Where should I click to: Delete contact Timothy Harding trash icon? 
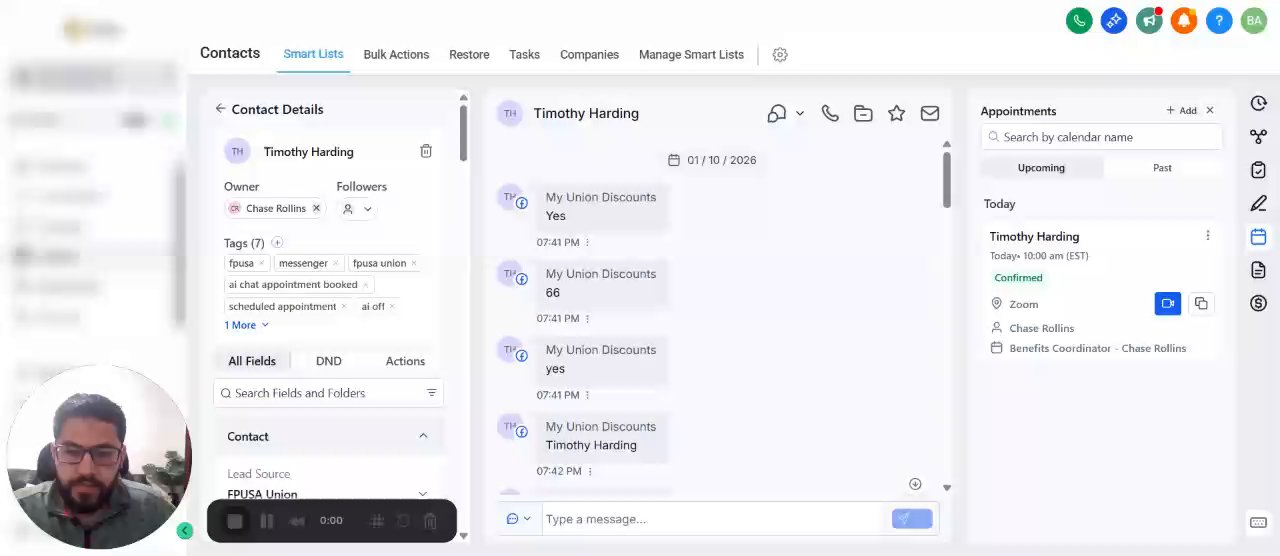tap(426, 151)
